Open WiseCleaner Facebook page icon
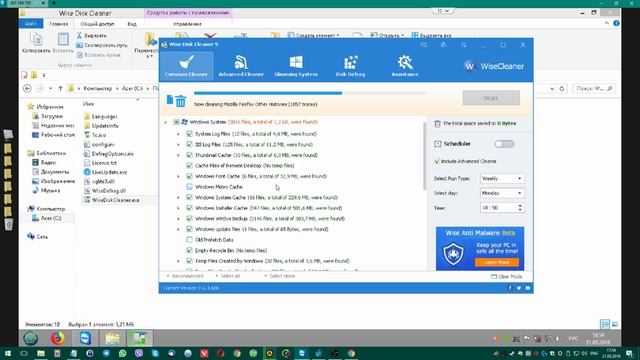640x360 pixels. [510, 288]
